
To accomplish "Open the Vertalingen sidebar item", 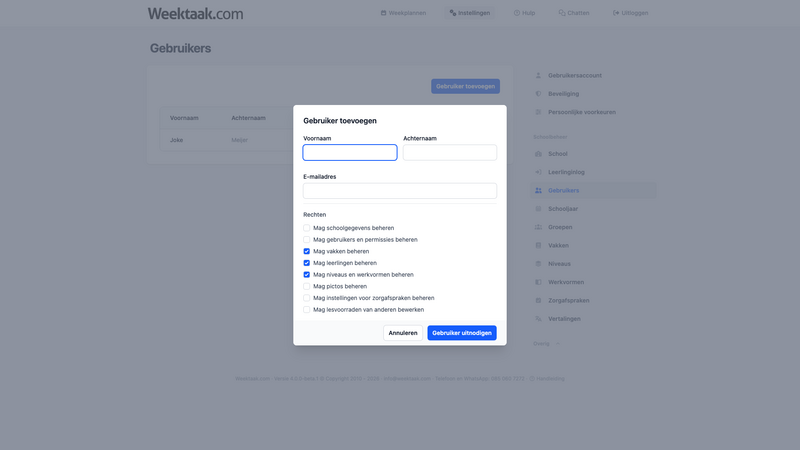I will tap(564, 319).
